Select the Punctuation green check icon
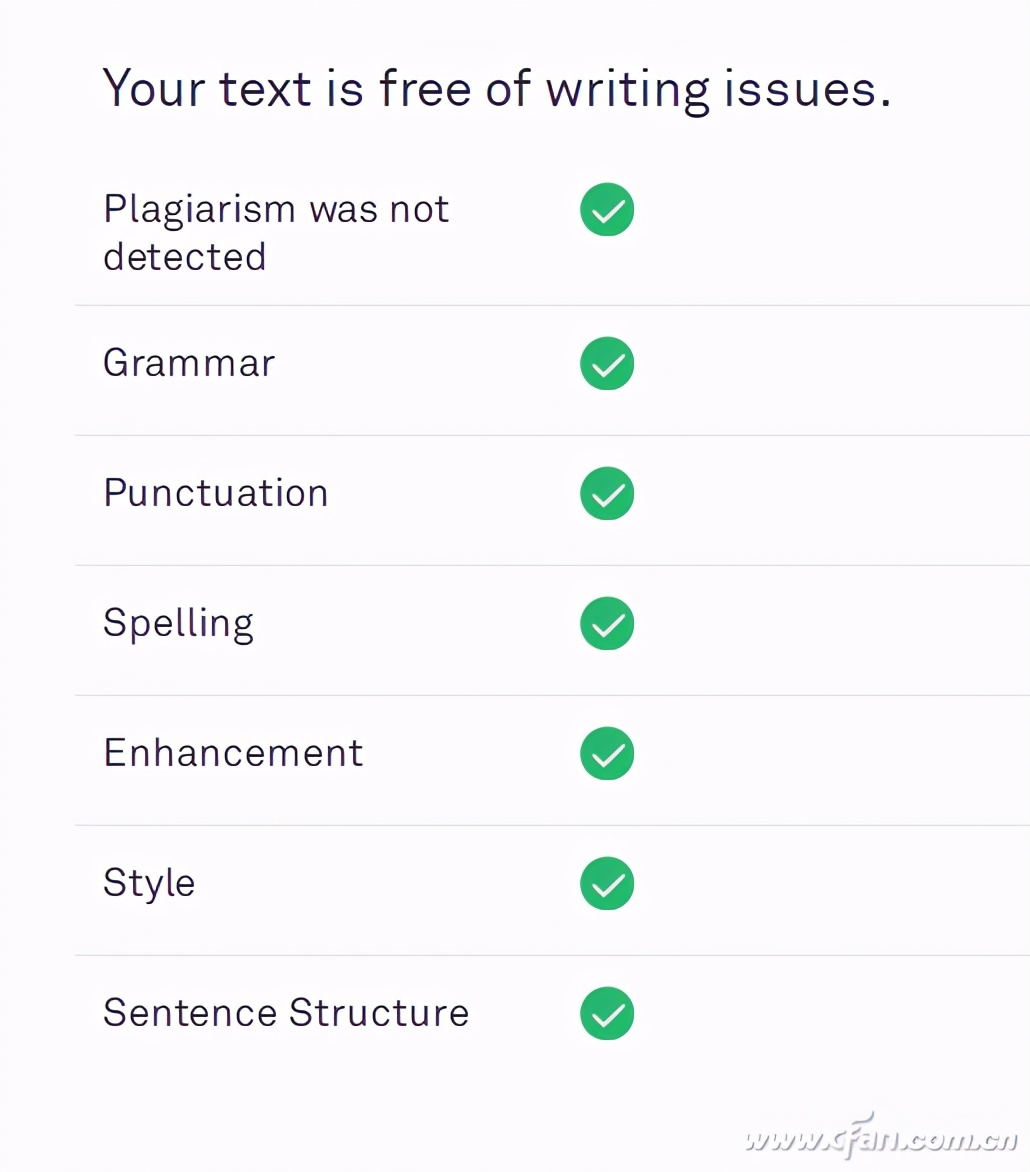1030x1172 pixels. point(607,493)
